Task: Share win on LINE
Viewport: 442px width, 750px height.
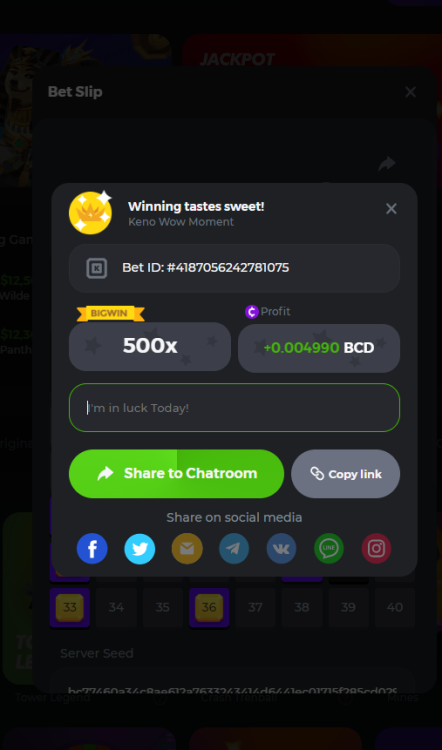Action: tap(329, 549)
